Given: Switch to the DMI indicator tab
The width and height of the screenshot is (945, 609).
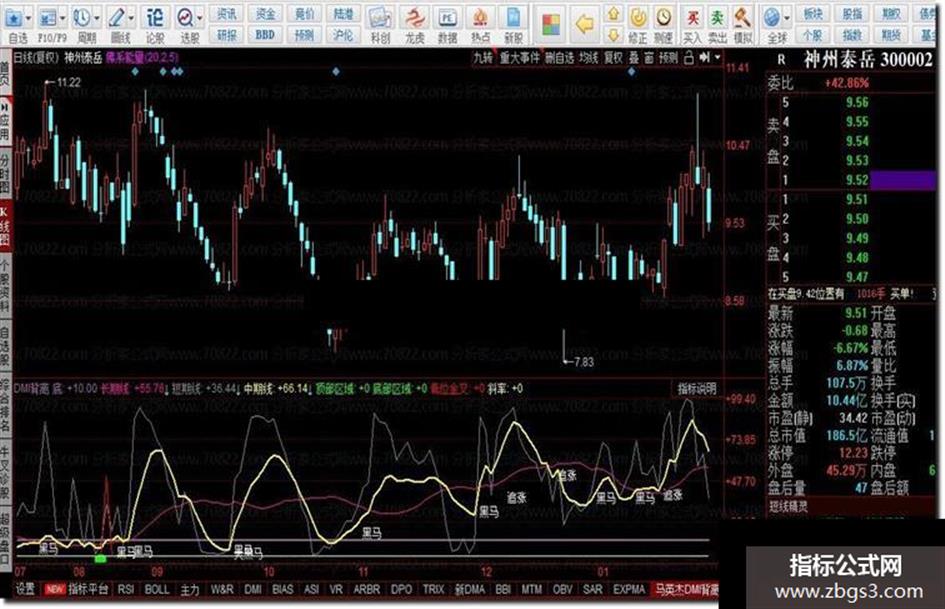Looking at the screenshot, I should coord(253,589).
